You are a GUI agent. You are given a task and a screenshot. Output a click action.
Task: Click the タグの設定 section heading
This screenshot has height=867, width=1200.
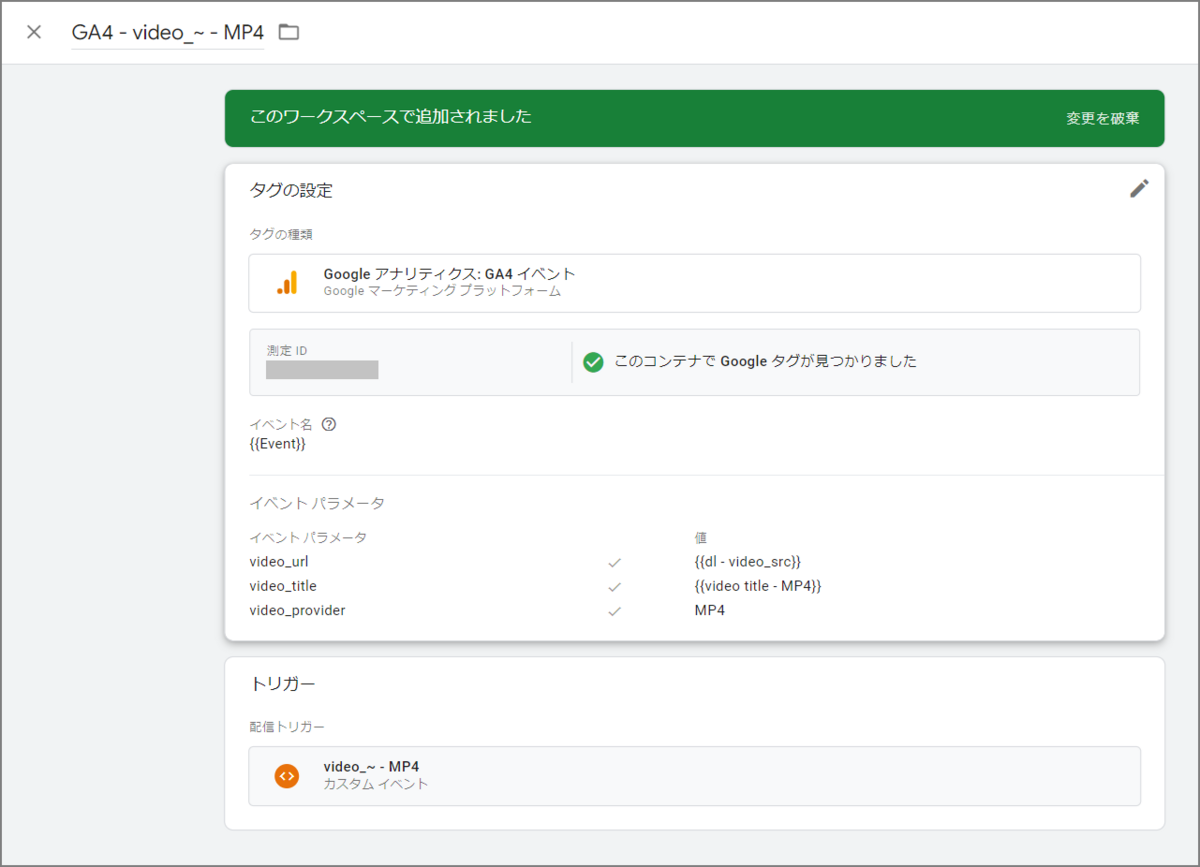(x=291, y=190)
